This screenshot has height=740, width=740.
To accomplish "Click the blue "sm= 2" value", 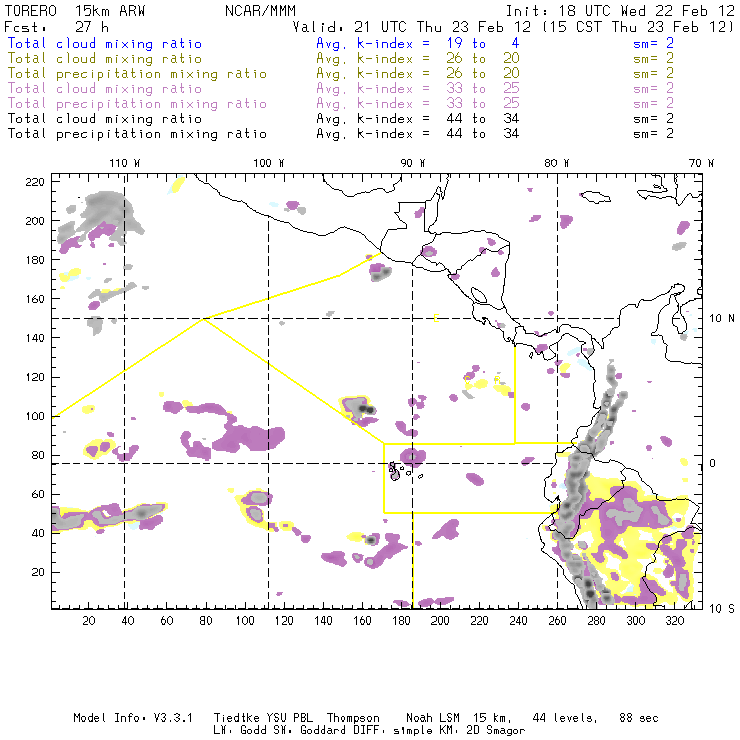I will [x=653, y=43].
